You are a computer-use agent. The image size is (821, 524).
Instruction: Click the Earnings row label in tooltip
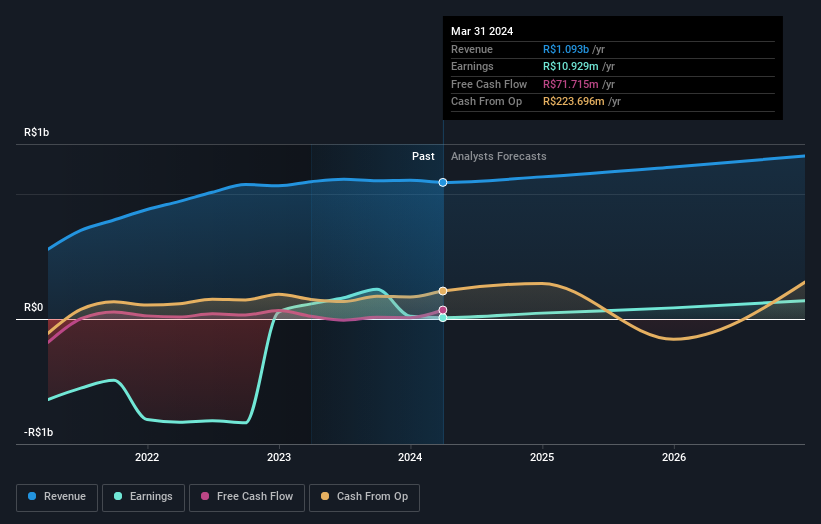point(472,66)
